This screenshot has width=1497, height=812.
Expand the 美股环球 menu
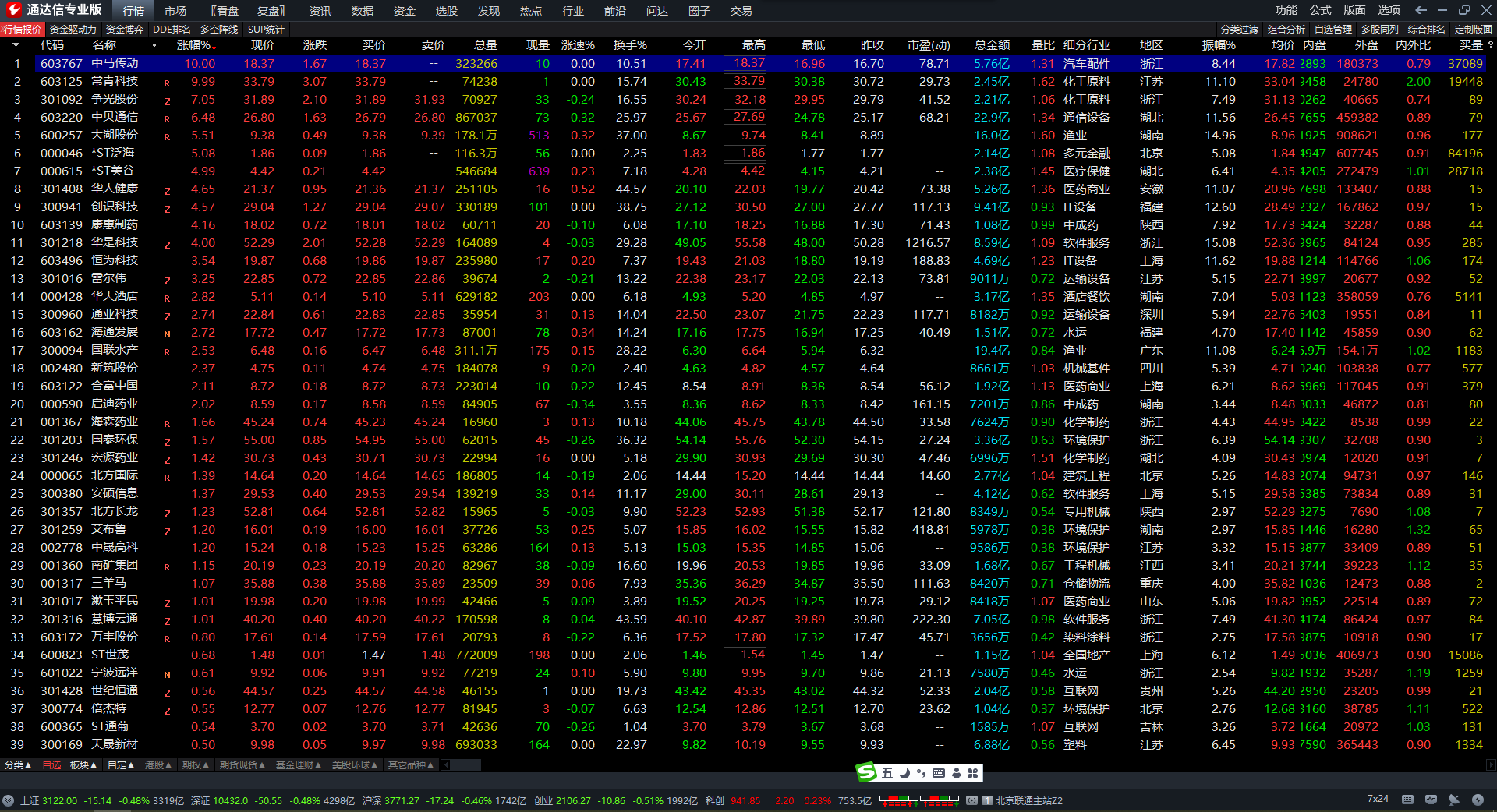355,765
